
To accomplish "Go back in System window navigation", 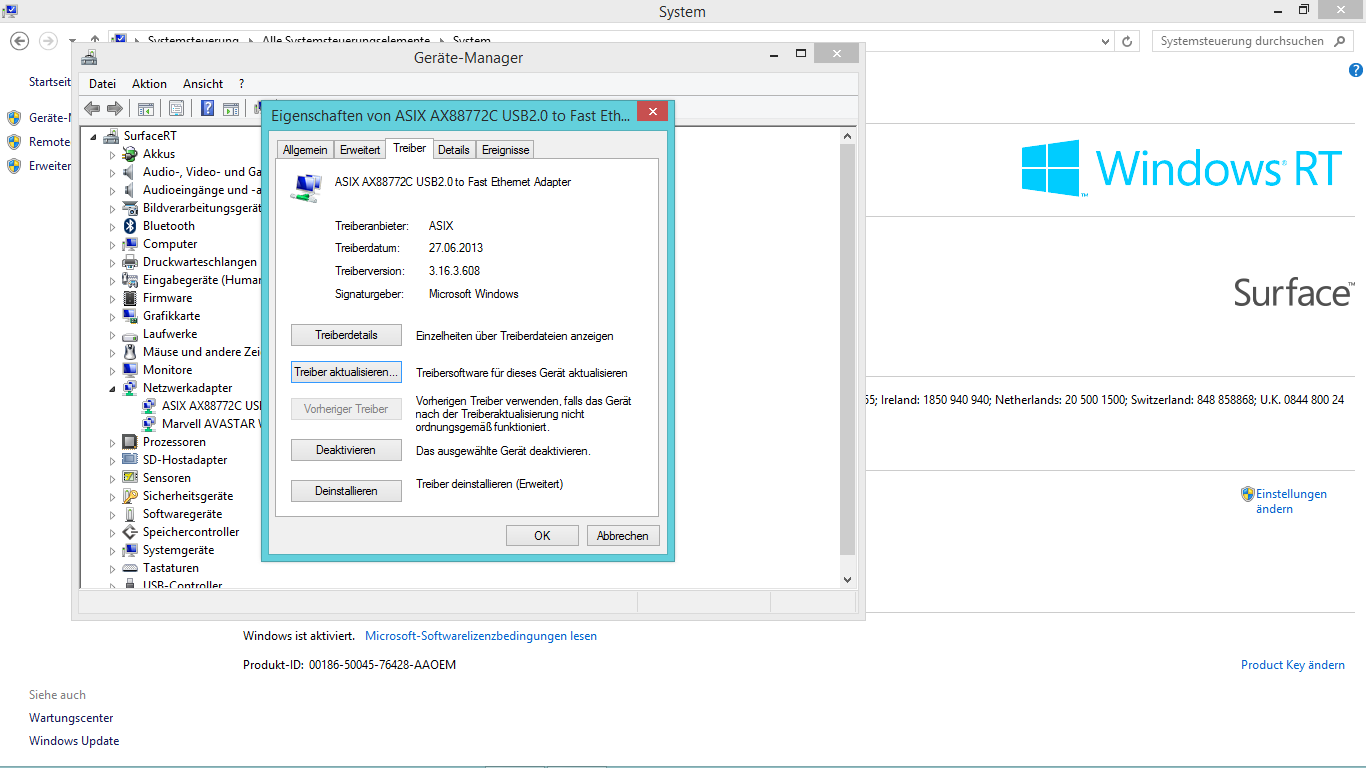I will (19, 41).
